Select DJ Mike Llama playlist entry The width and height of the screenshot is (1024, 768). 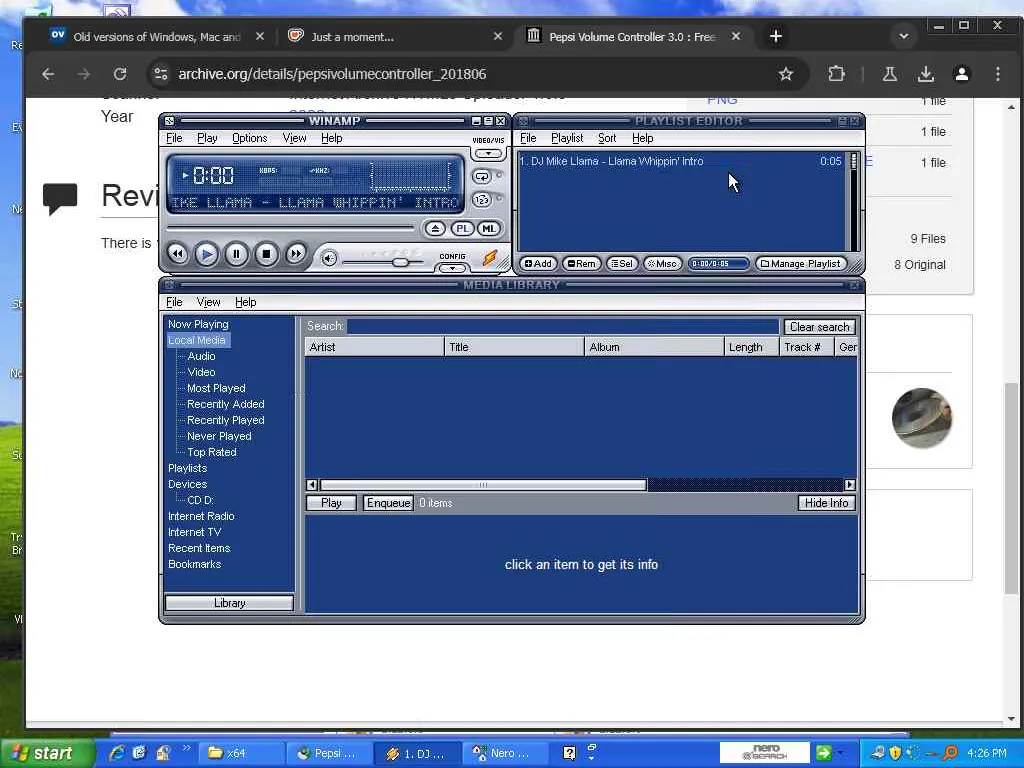point(680,161)
